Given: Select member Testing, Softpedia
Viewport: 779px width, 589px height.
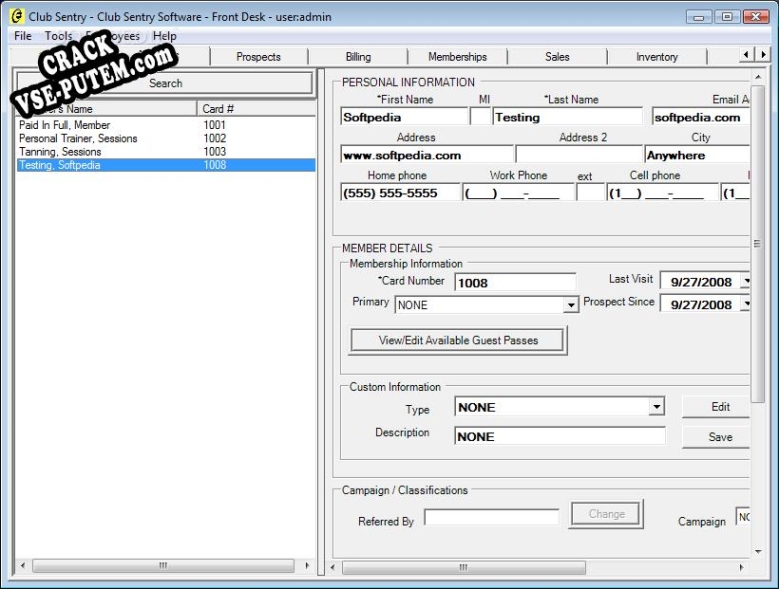Looking at the screenshot, I should pyautogui.click(x=165, y=165).
